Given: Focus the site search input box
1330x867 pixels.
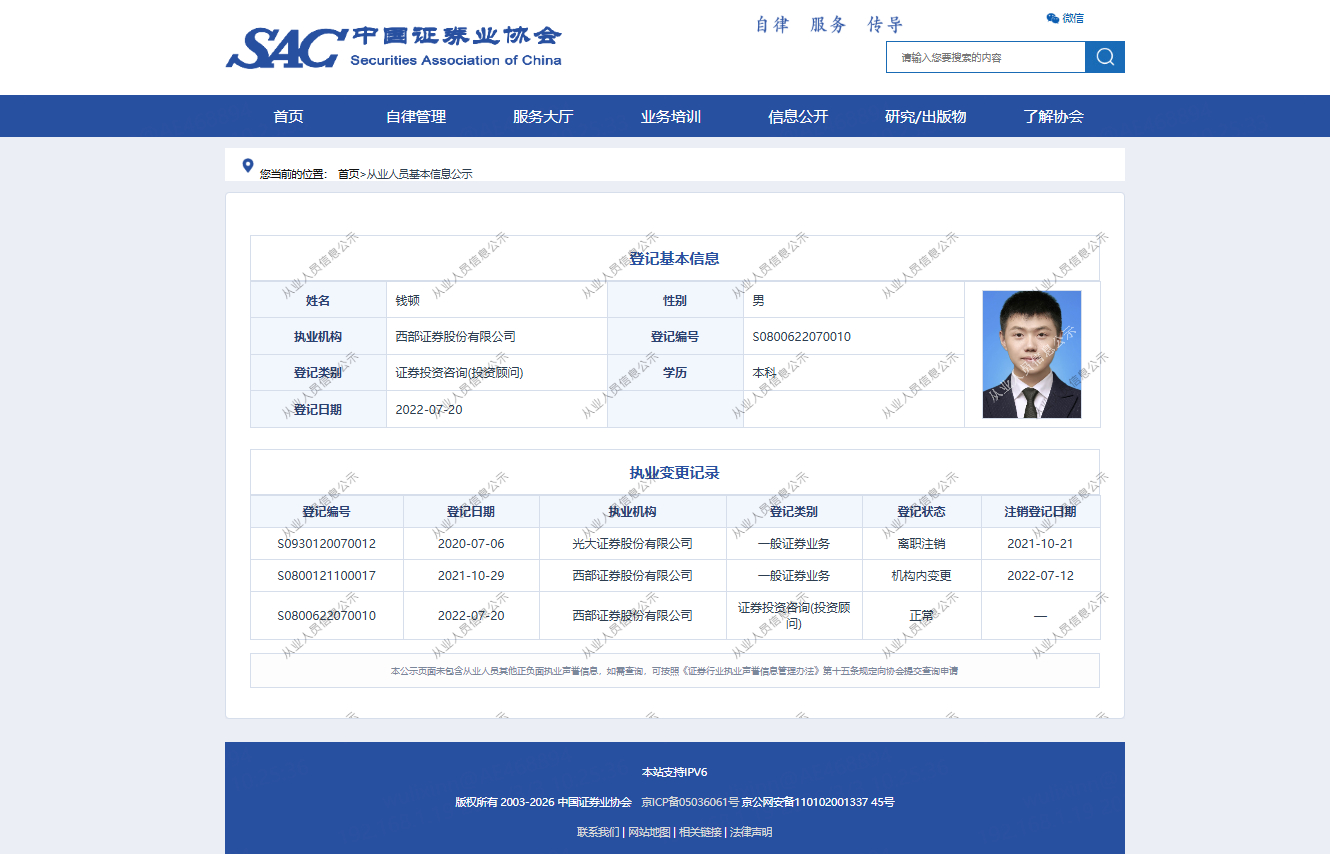Looking at the screenshot, I should coord(985,57).
